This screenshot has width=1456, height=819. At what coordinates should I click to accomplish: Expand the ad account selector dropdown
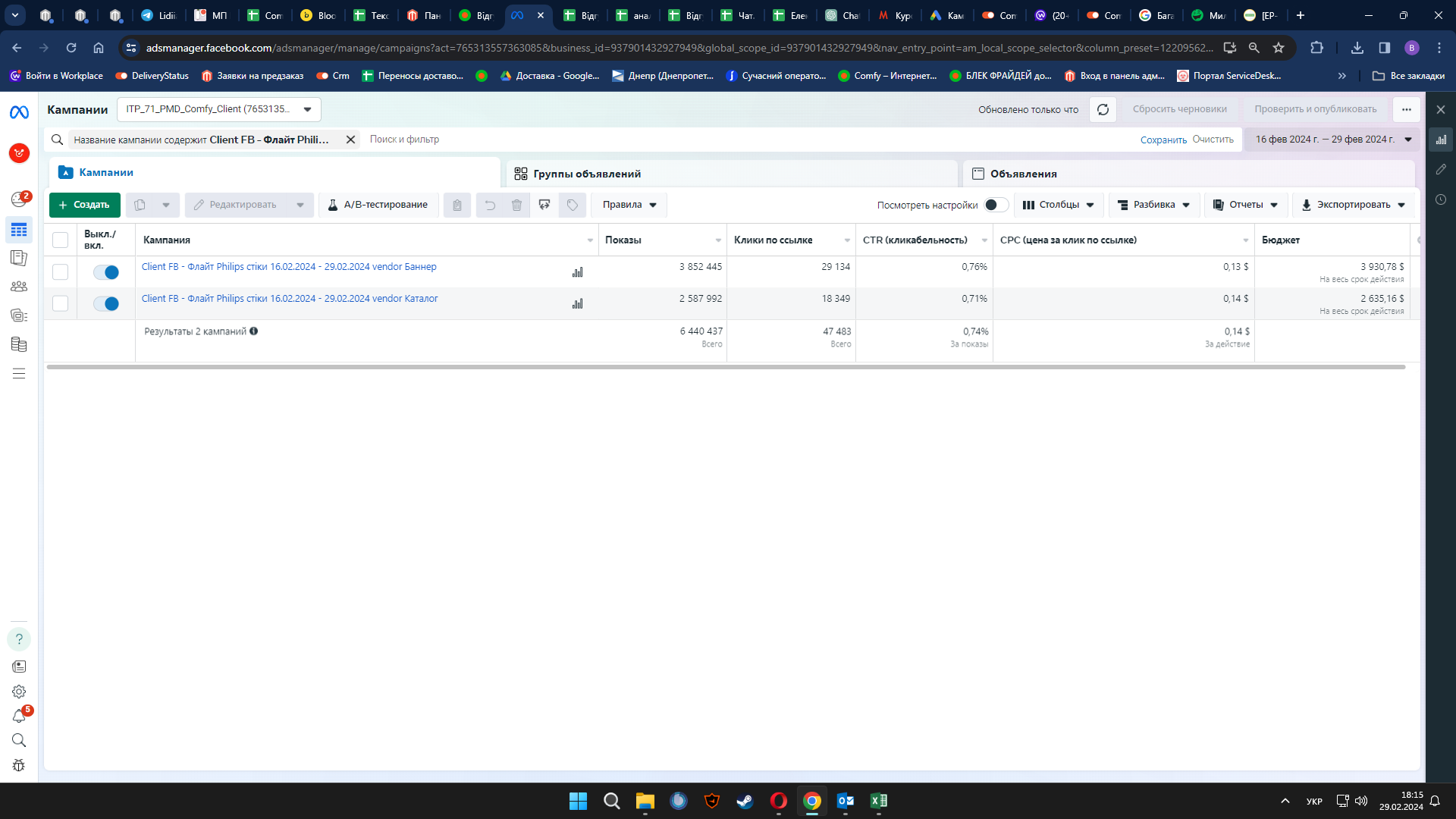coord(219,109)
